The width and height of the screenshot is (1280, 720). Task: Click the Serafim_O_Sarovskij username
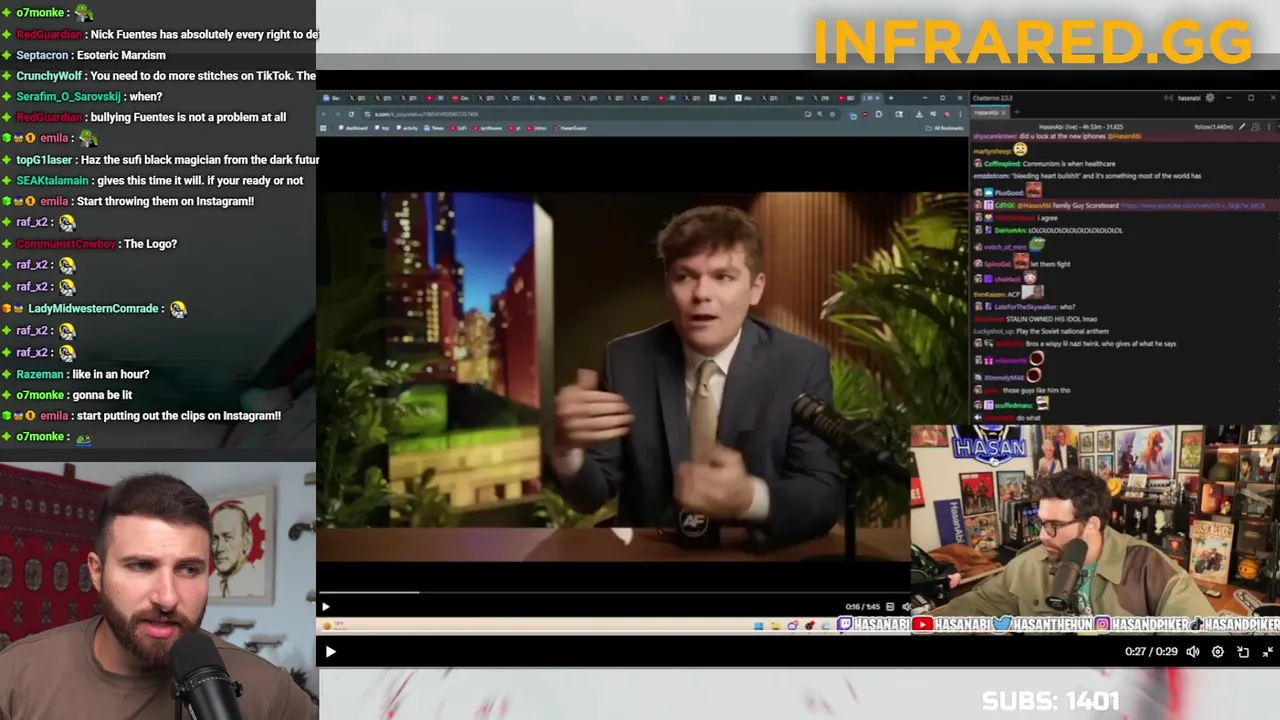(68, 97)
